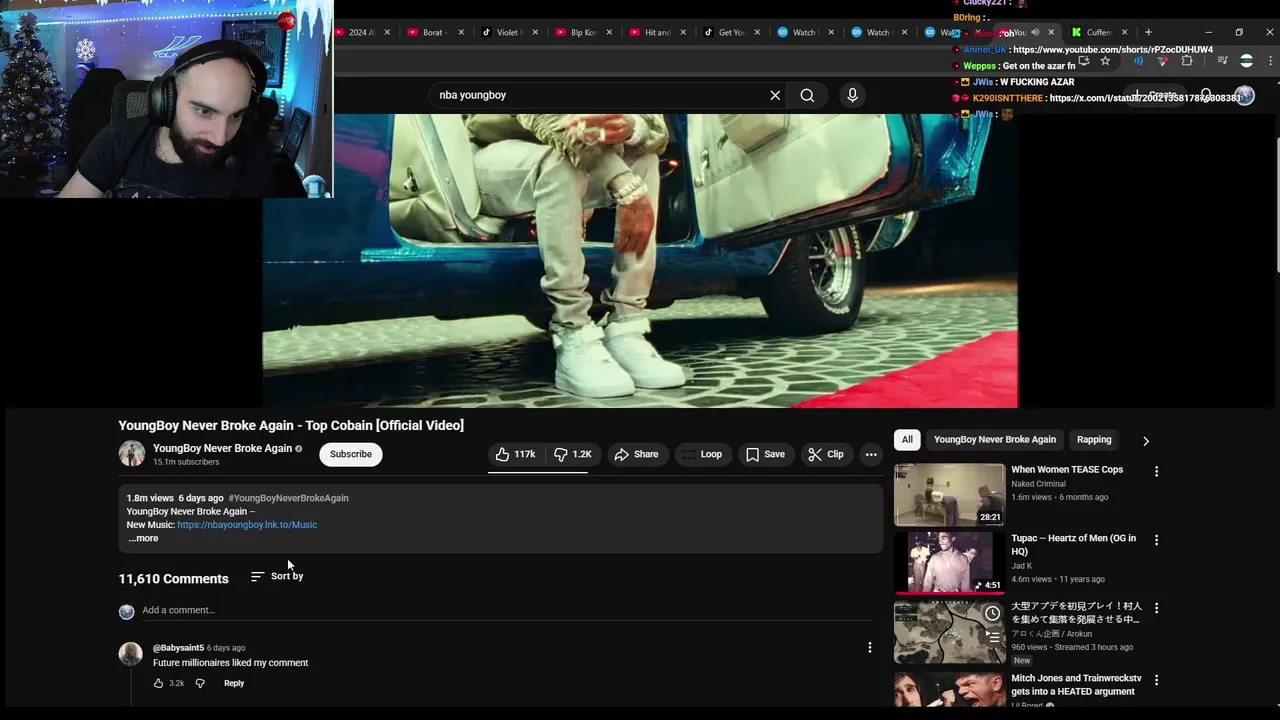This screenshot has width=1280, height=720.
Task: Like the Top Cobain video
Action: click(x=516, y=454)
